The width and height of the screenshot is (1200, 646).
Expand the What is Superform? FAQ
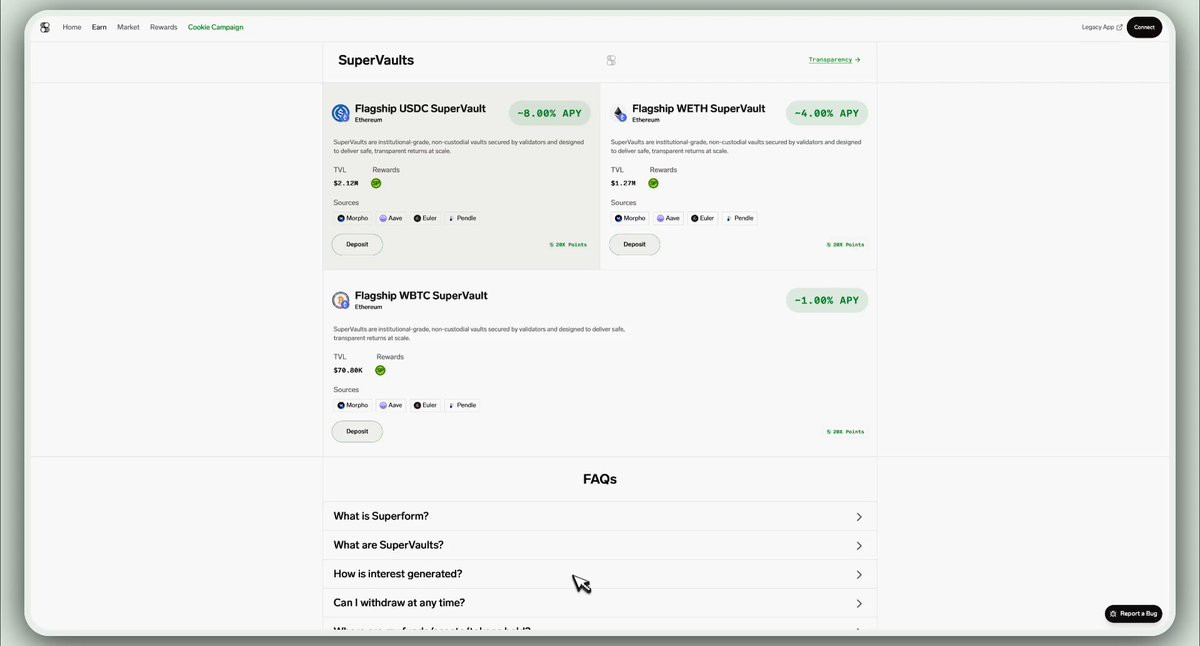600,516
